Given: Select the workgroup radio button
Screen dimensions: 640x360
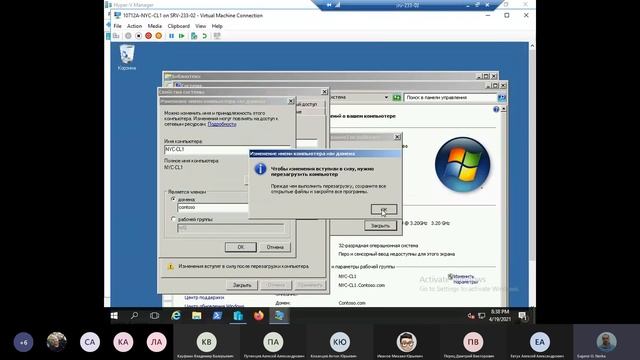Looking at the screenshot, I should click(173, 219).
